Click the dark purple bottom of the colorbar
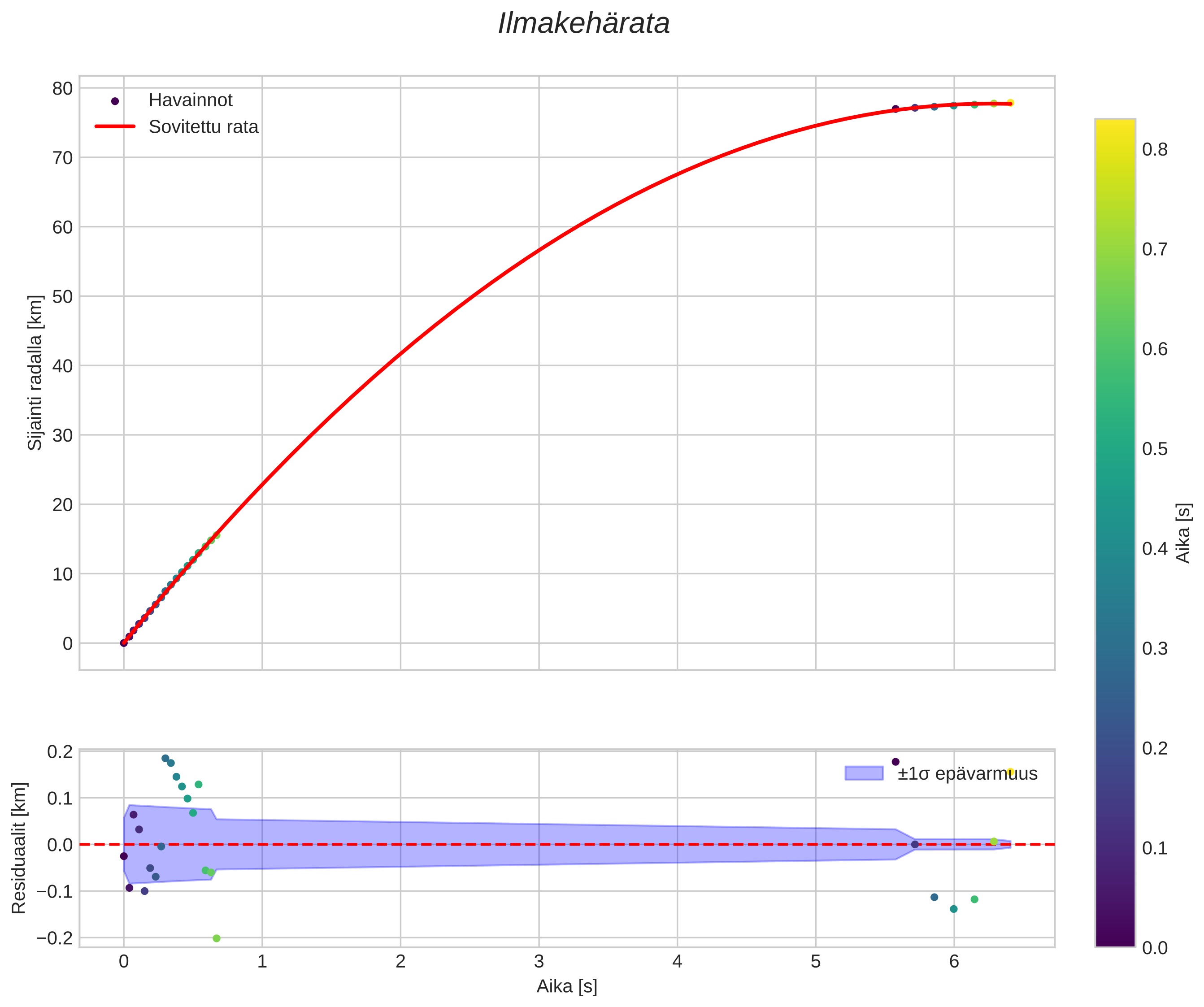 (x=1115, y=940)
